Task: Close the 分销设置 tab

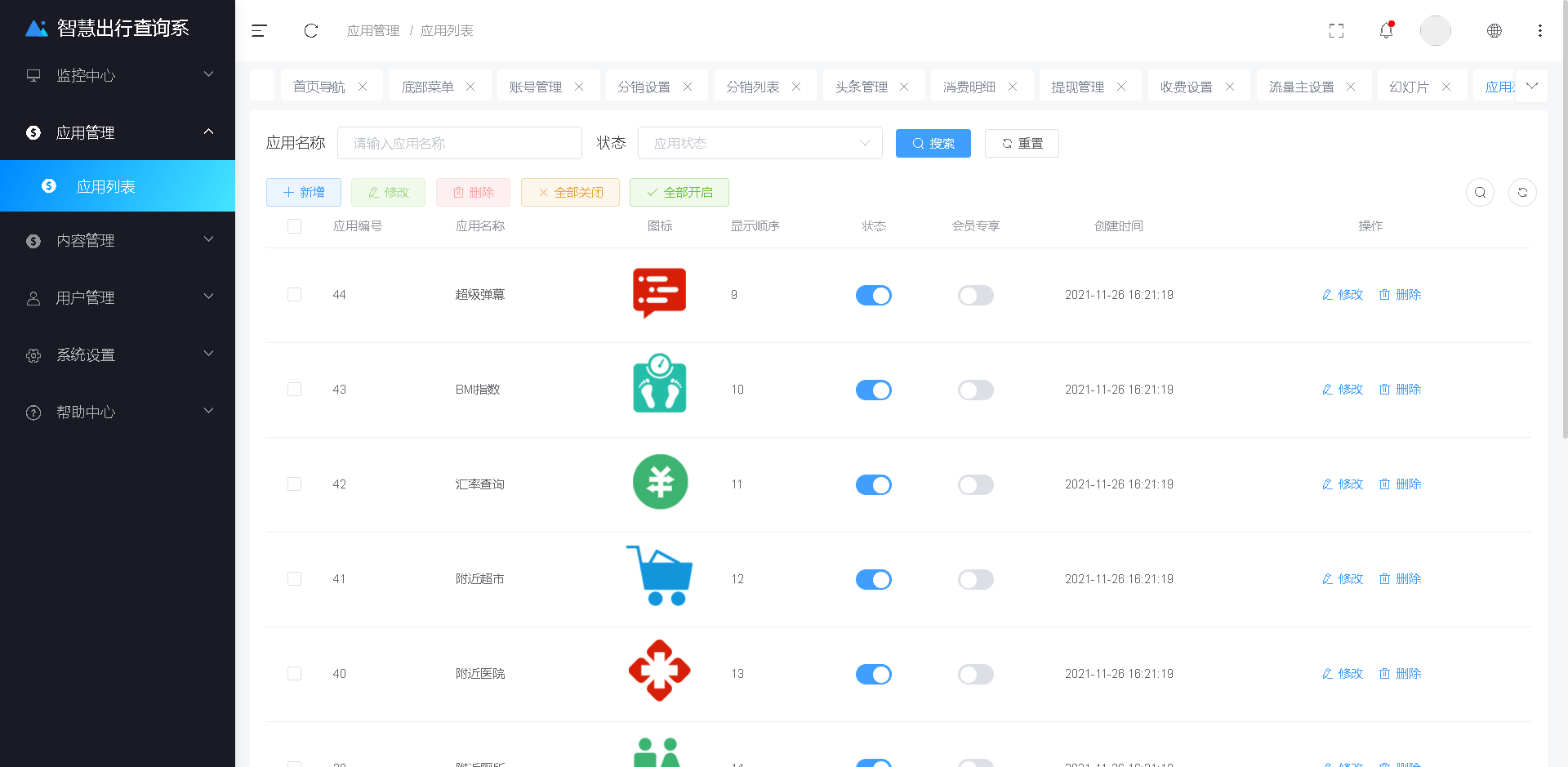Action: point(688,87)
